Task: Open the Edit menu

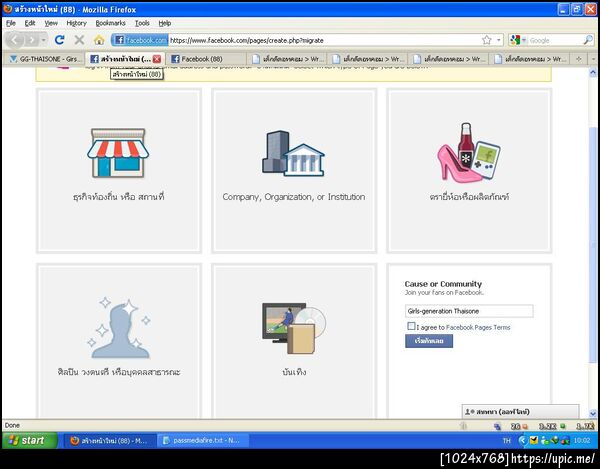Action: (x=30, y=23)
